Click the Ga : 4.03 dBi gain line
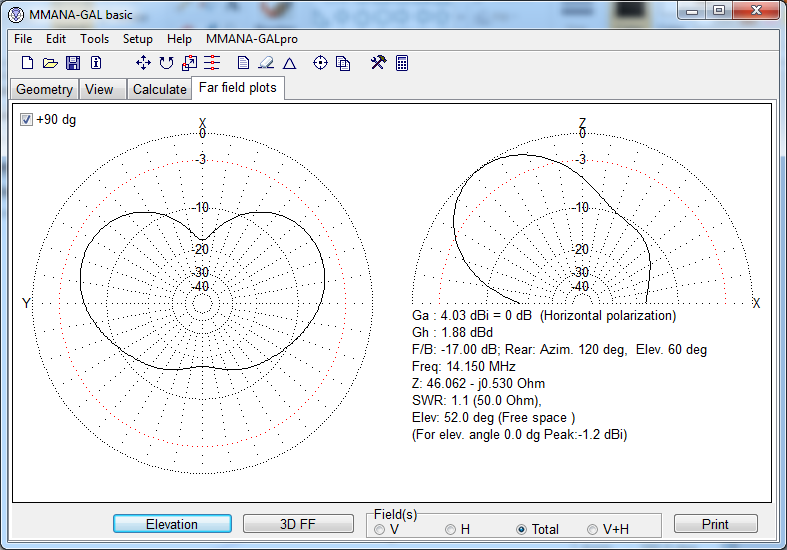Viewport: 787px width, 550px height. 544,316
